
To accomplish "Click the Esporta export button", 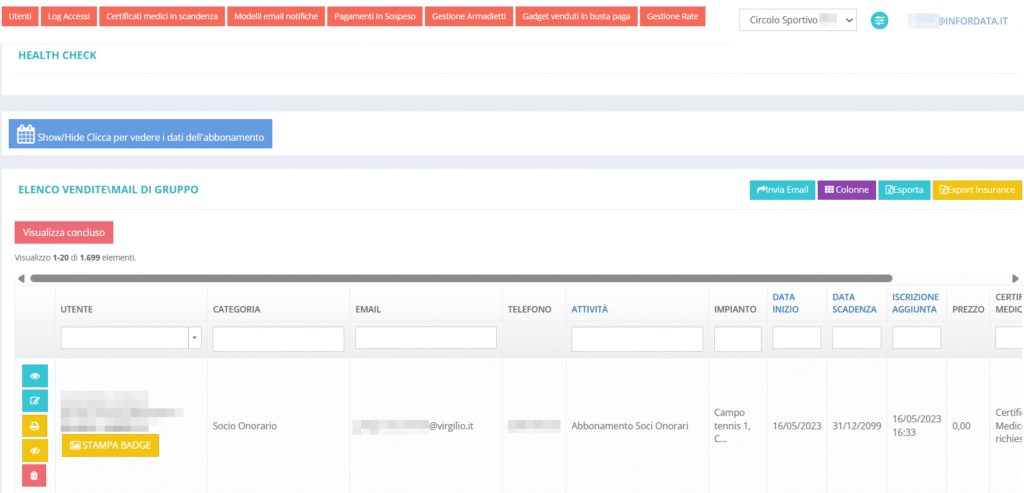I will (x=903, y=189).
